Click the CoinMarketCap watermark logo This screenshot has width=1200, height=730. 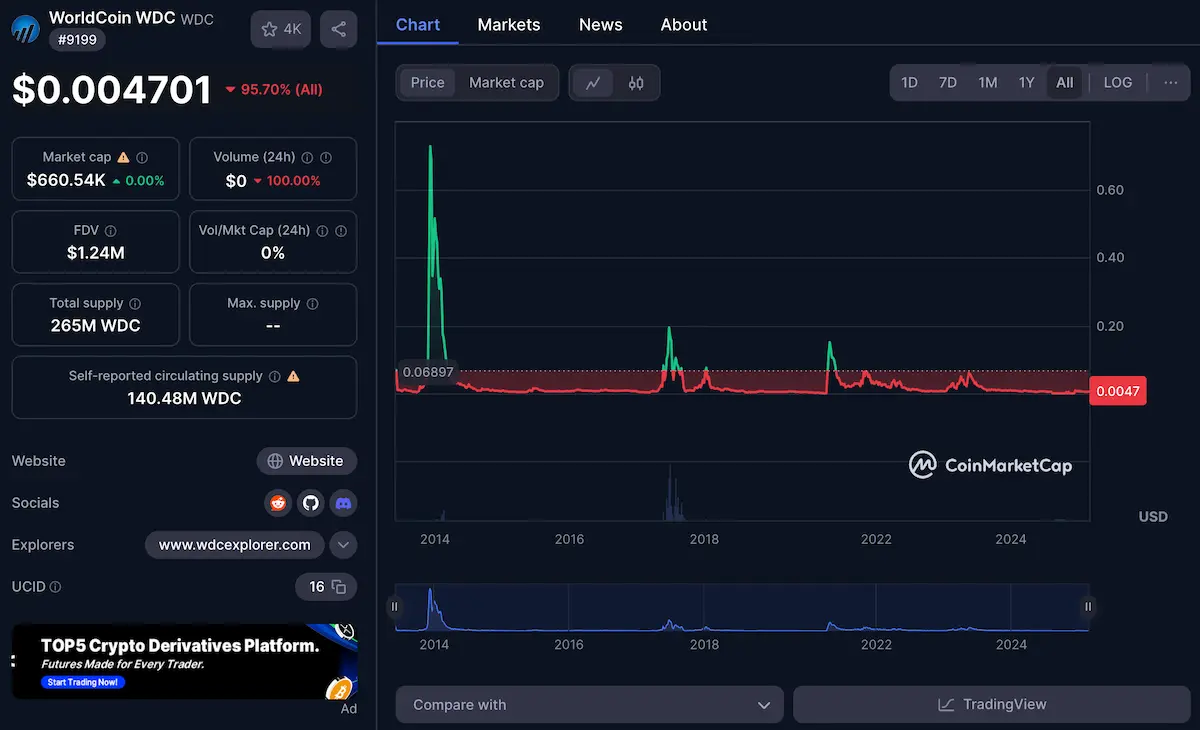990,465
